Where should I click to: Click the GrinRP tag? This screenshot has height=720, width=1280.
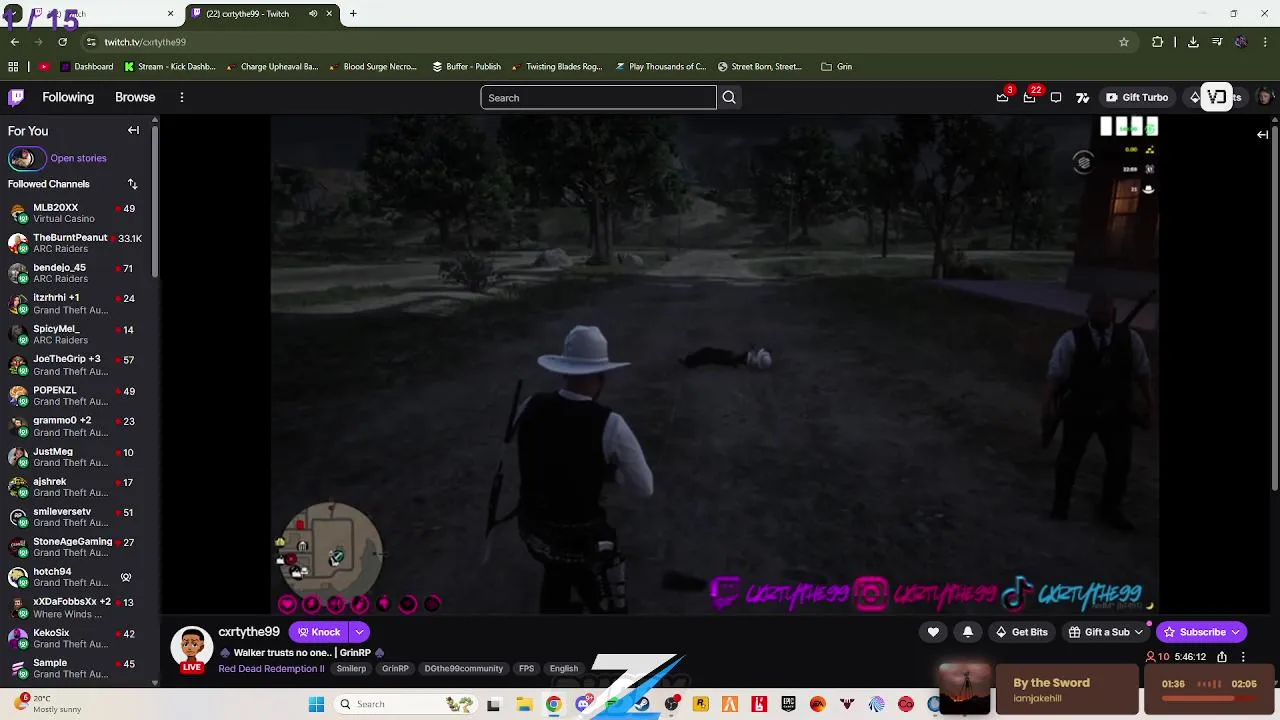coord(395,669)
